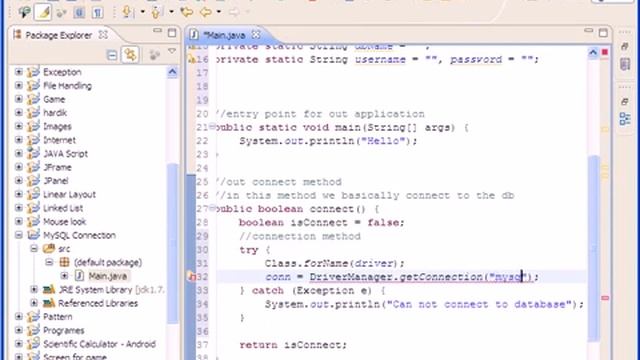Click Outline view icon in right trim

click(x=625, y=119)
